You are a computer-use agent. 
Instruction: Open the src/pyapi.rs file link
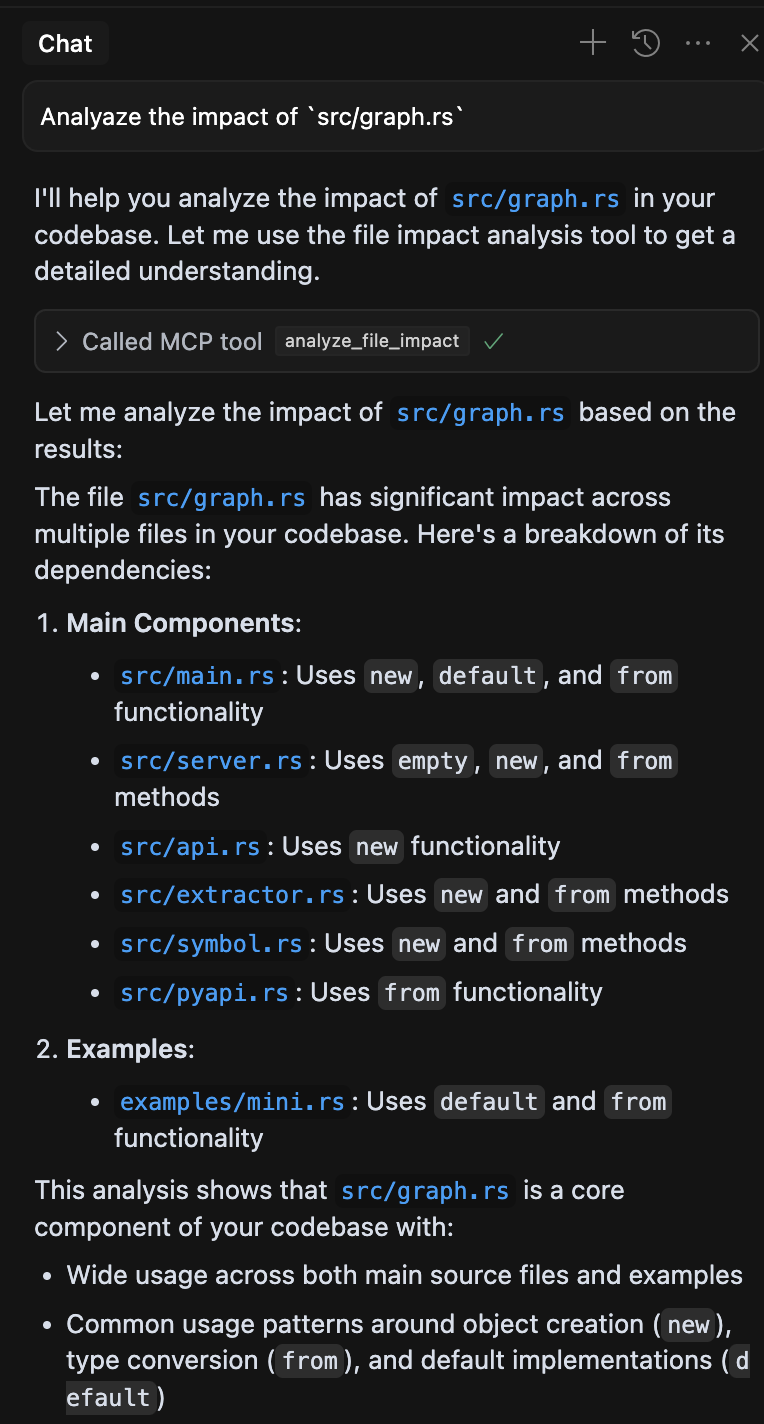click(204, 991)
